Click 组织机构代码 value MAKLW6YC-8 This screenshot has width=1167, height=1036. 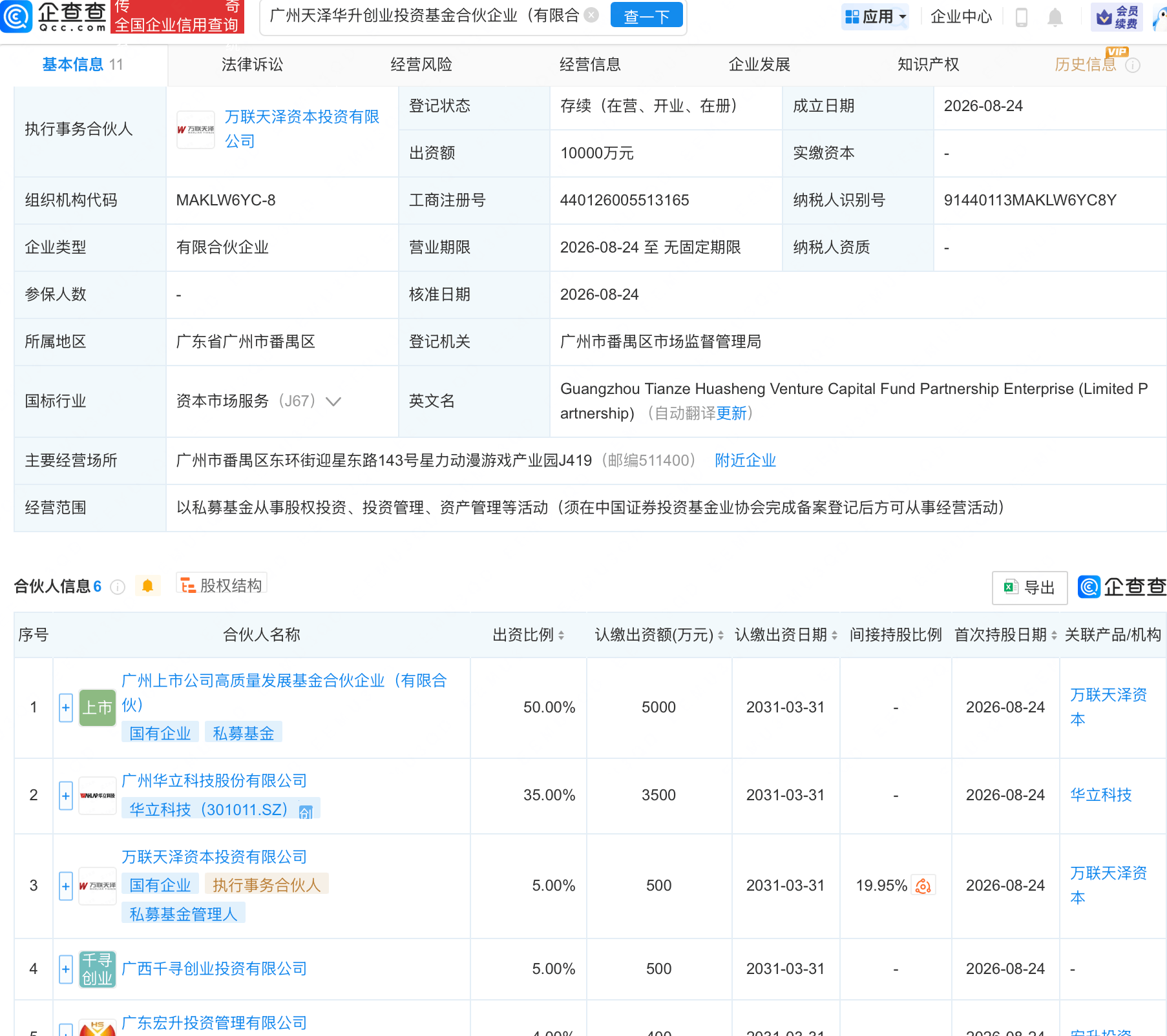pos(226,200)
